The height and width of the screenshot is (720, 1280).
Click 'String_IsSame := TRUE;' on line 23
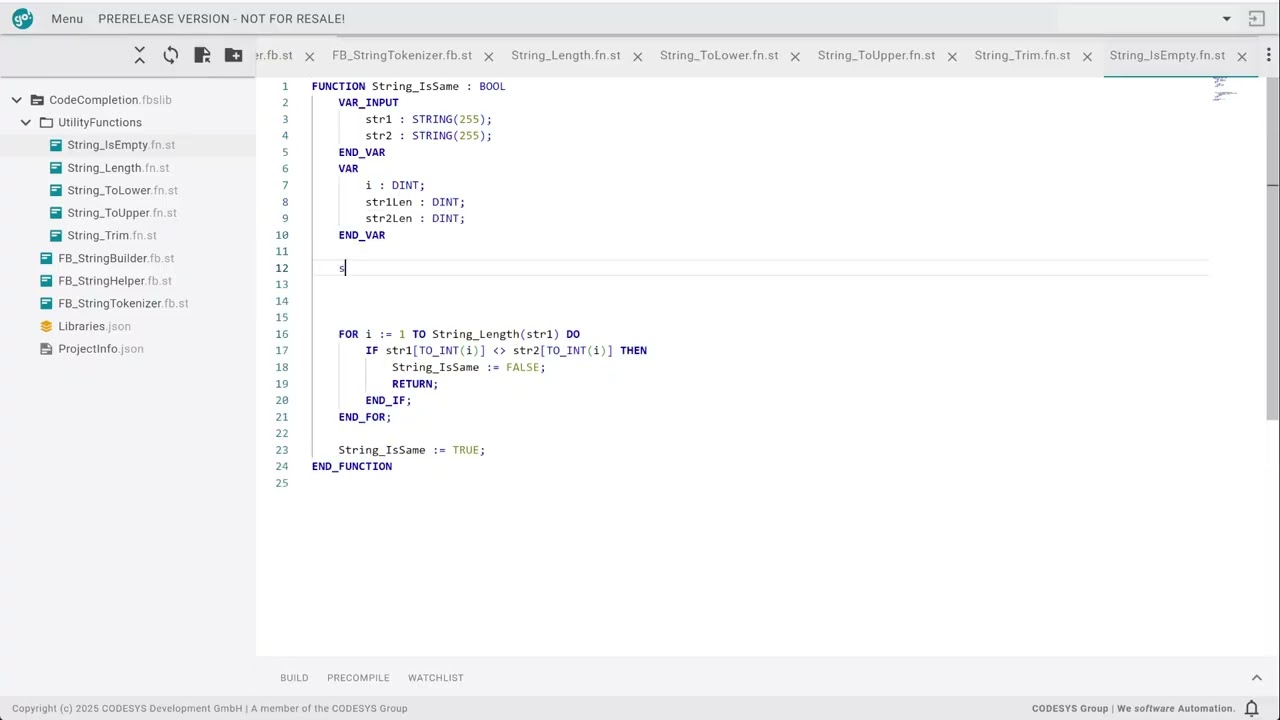(411, 450)
